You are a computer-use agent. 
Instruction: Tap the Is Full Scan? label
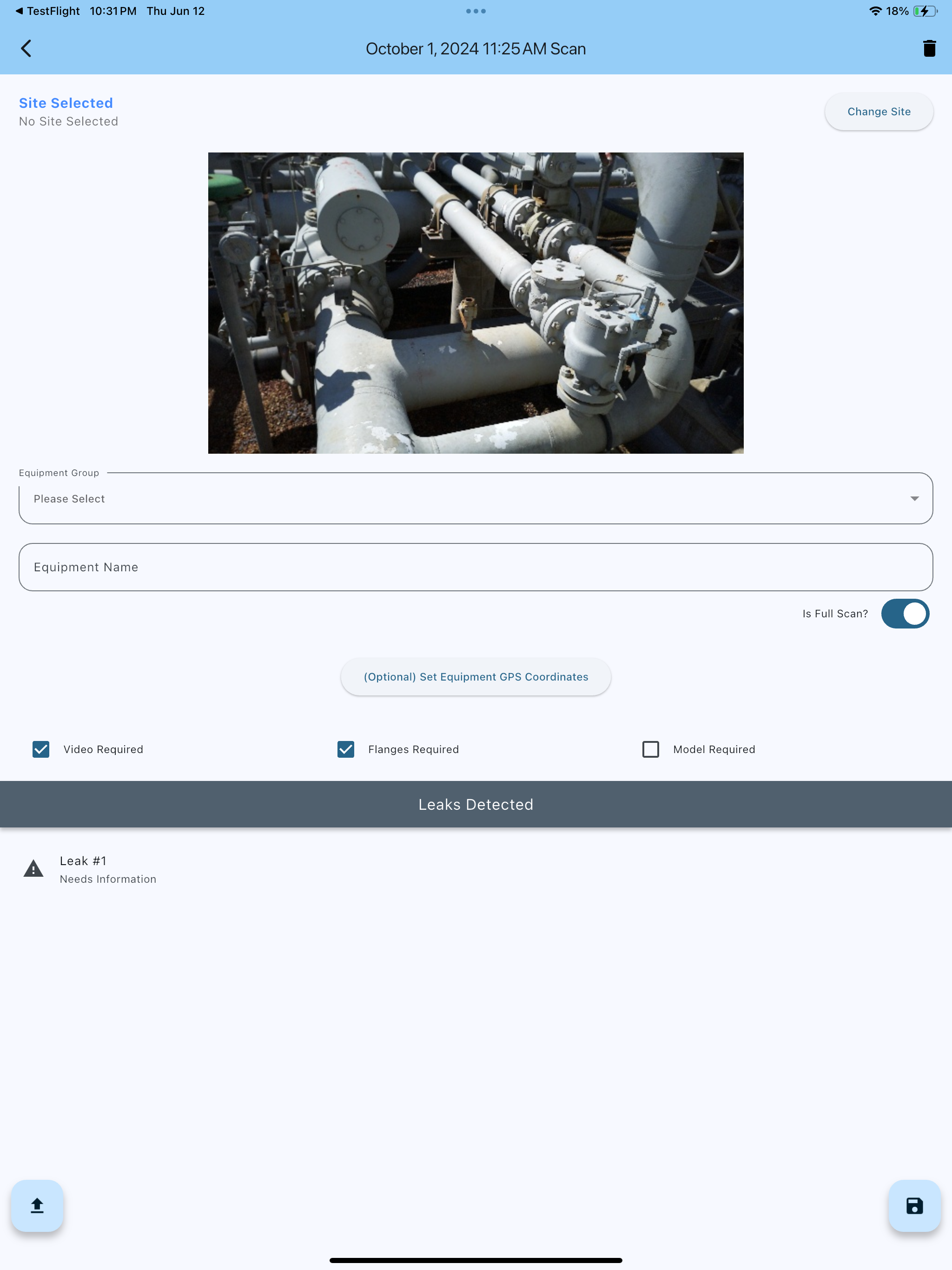coord(835,614)
